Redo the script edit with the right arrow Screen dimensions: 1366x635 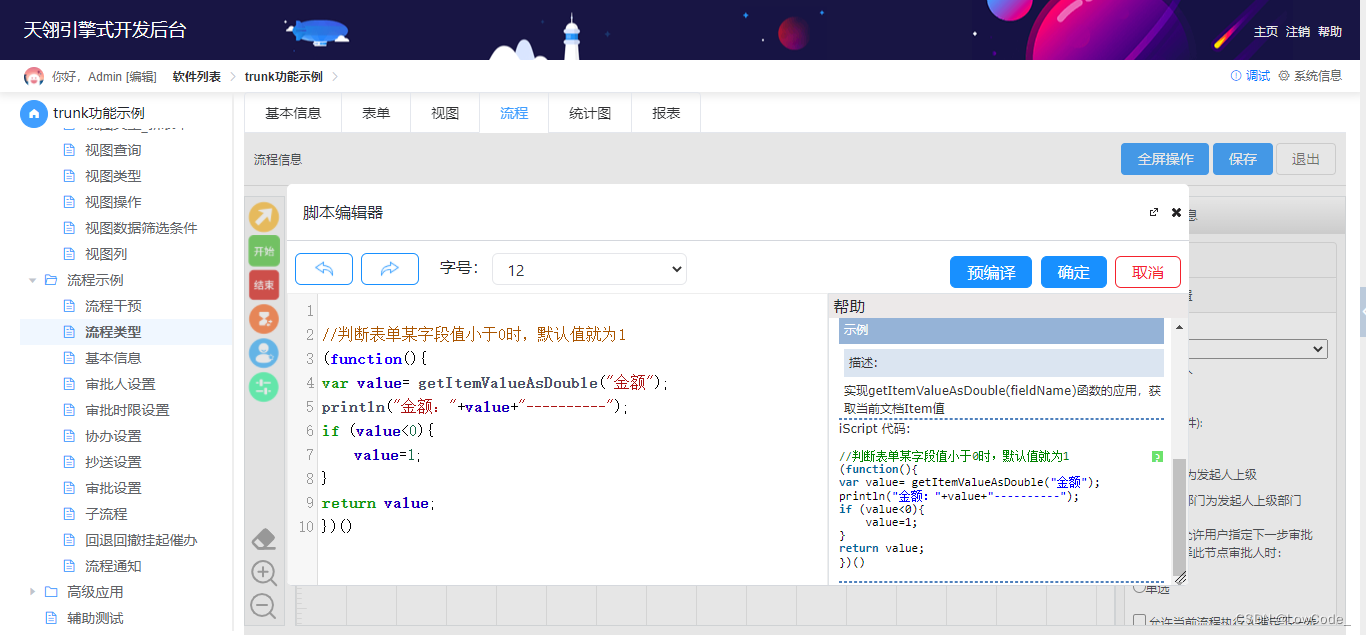tap(390, 269)
